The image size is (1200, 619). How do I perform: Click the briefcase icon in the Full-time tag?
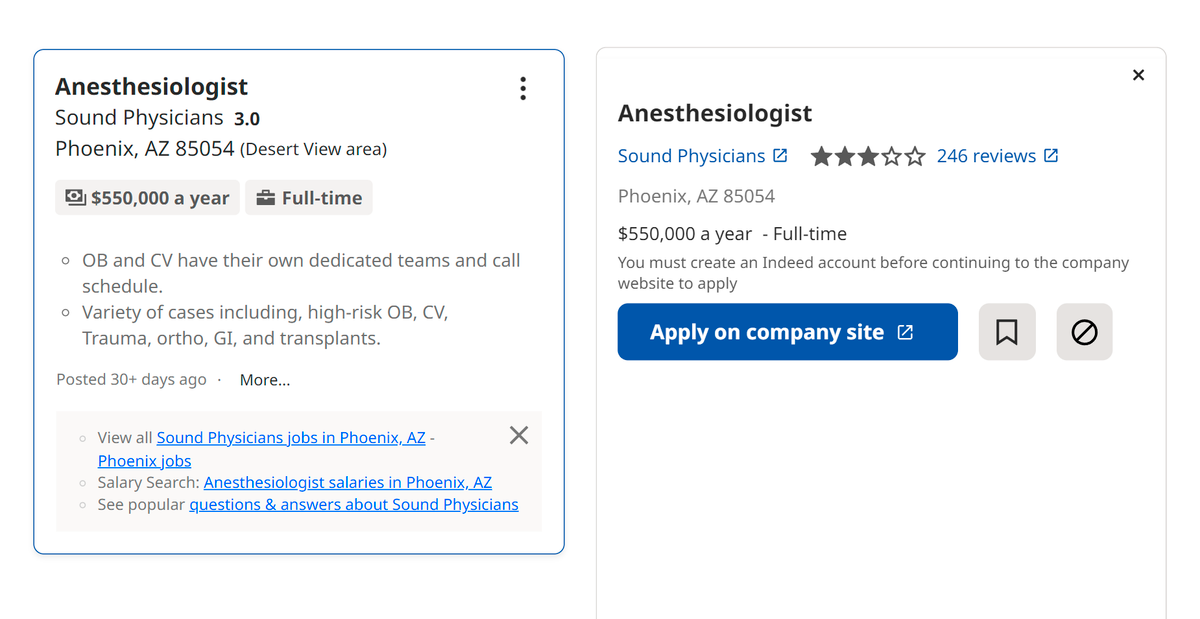click(266, 198)
